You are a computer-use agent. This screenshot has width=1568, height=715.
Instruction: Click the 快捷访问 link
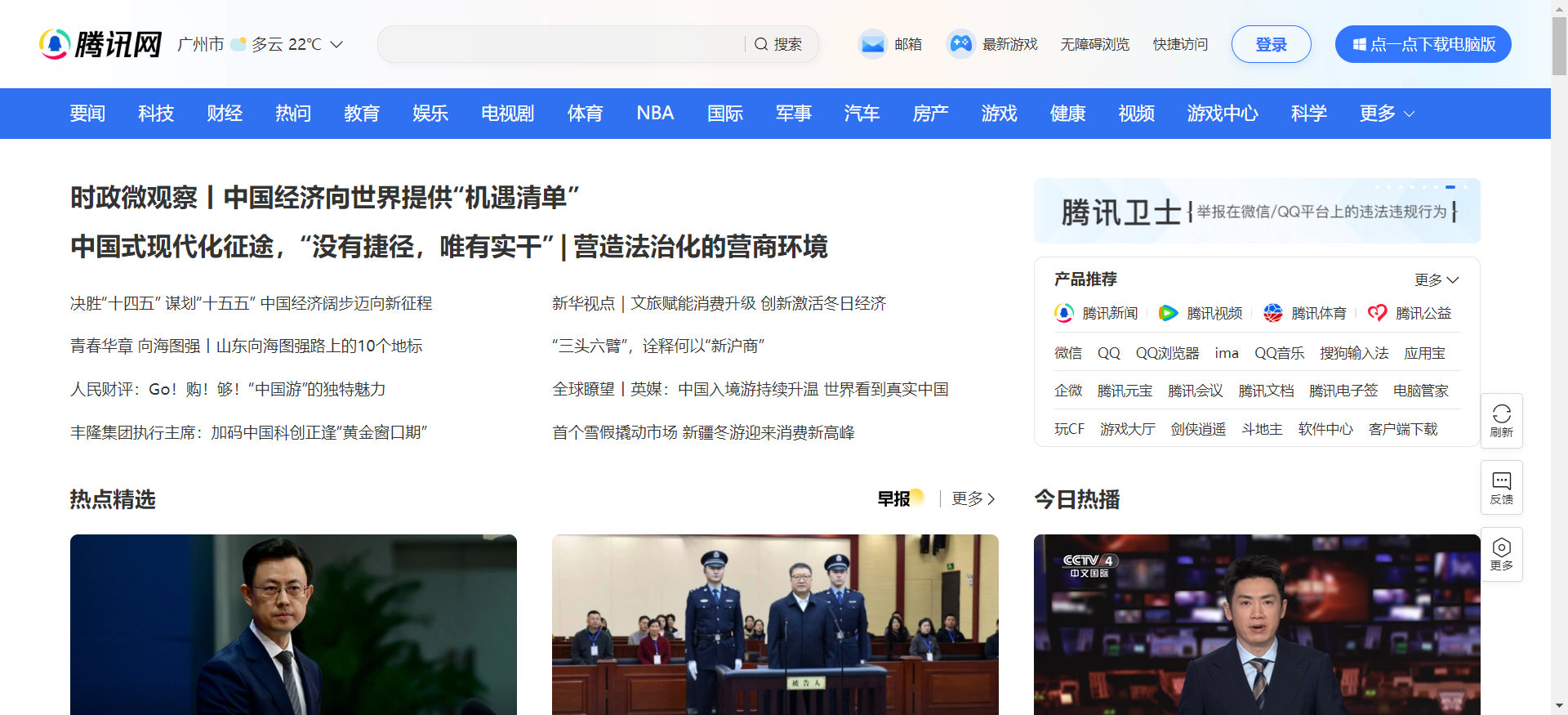[1180, 44]
